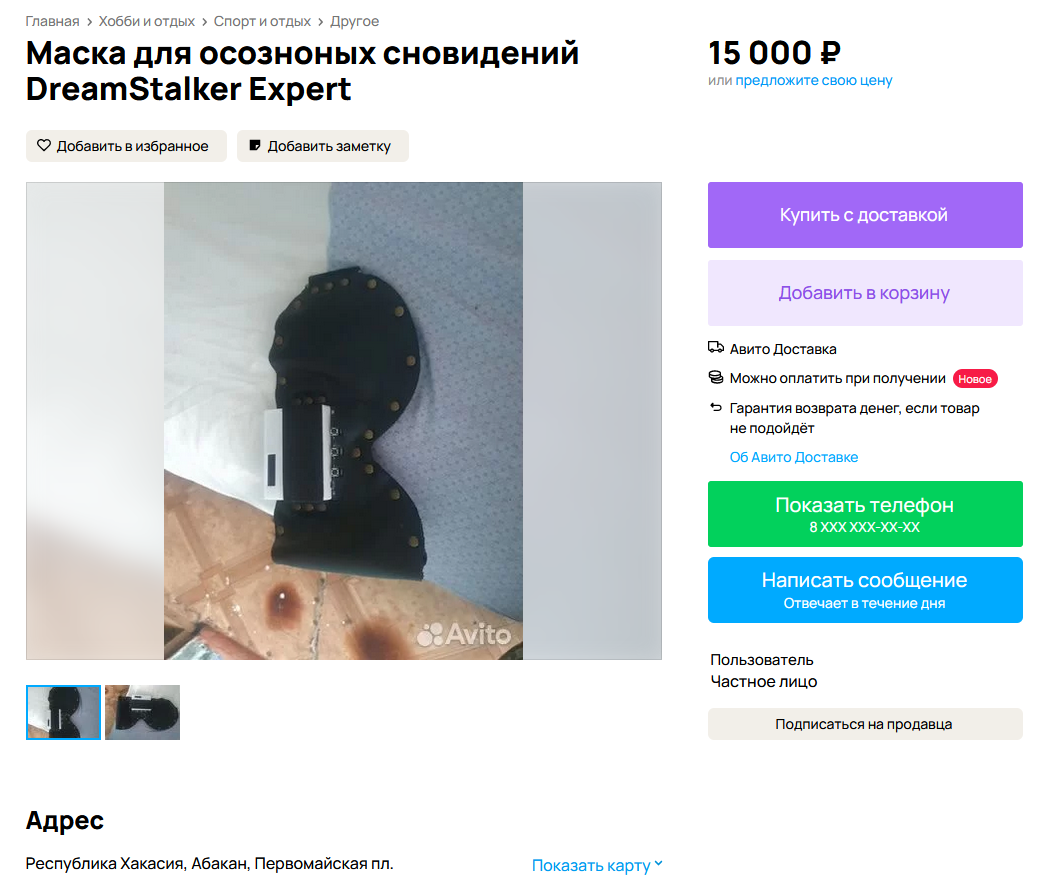Open Спорт и отдых breadcrumb category
Image resolution: width=1060 pixels, height=896 pixels.
coord(262,21)
